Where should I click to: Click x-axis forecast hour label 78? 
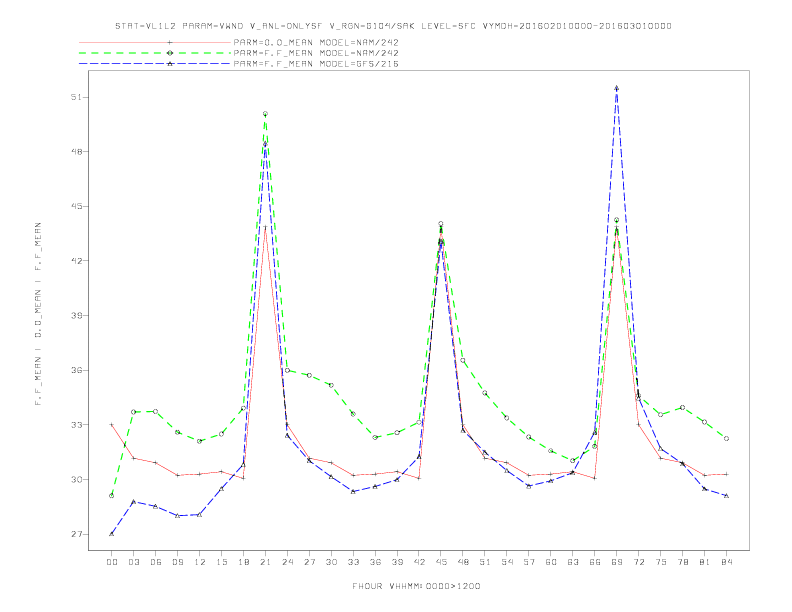(682, 562)
